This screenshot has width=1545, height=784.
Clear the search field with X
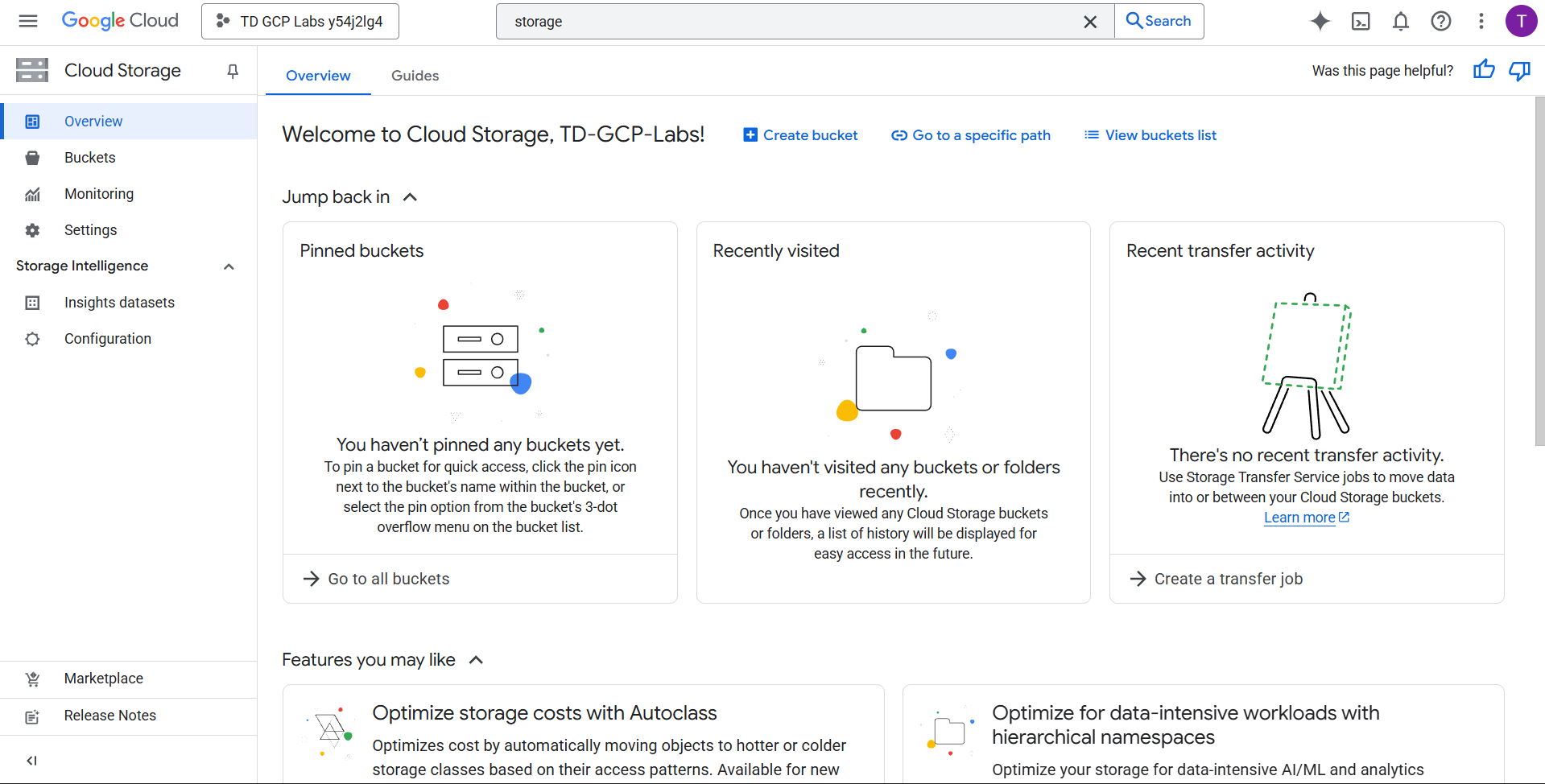[1089, 22]
